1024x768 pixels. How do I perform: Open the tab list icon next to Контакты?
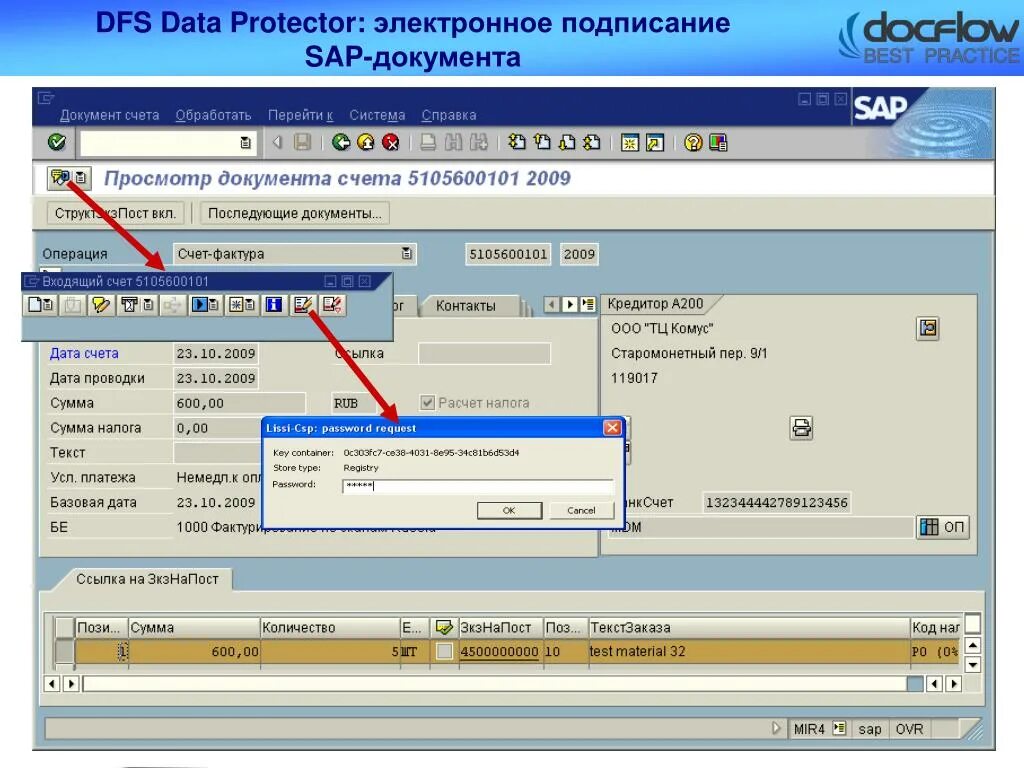tap(588, 304)
